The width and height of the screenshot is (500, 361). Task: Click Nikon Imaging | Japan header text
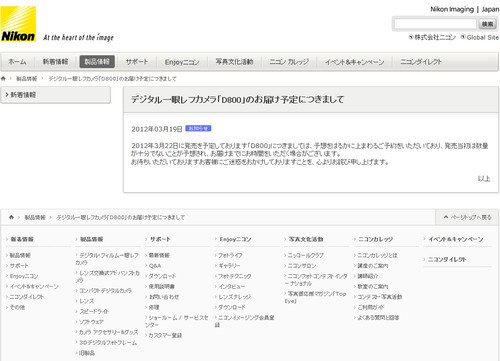[465, 9]
